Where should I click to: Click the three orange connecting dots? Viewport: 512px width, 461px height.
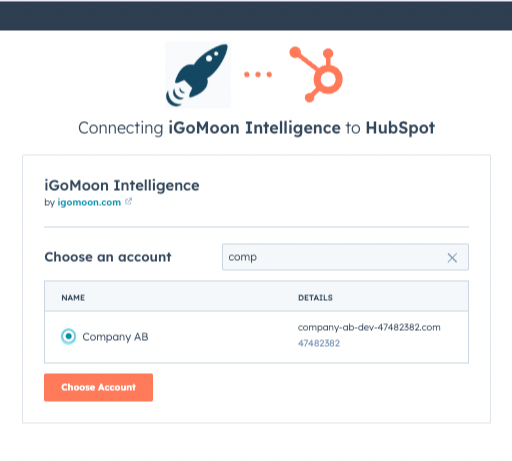click(258, 74)
